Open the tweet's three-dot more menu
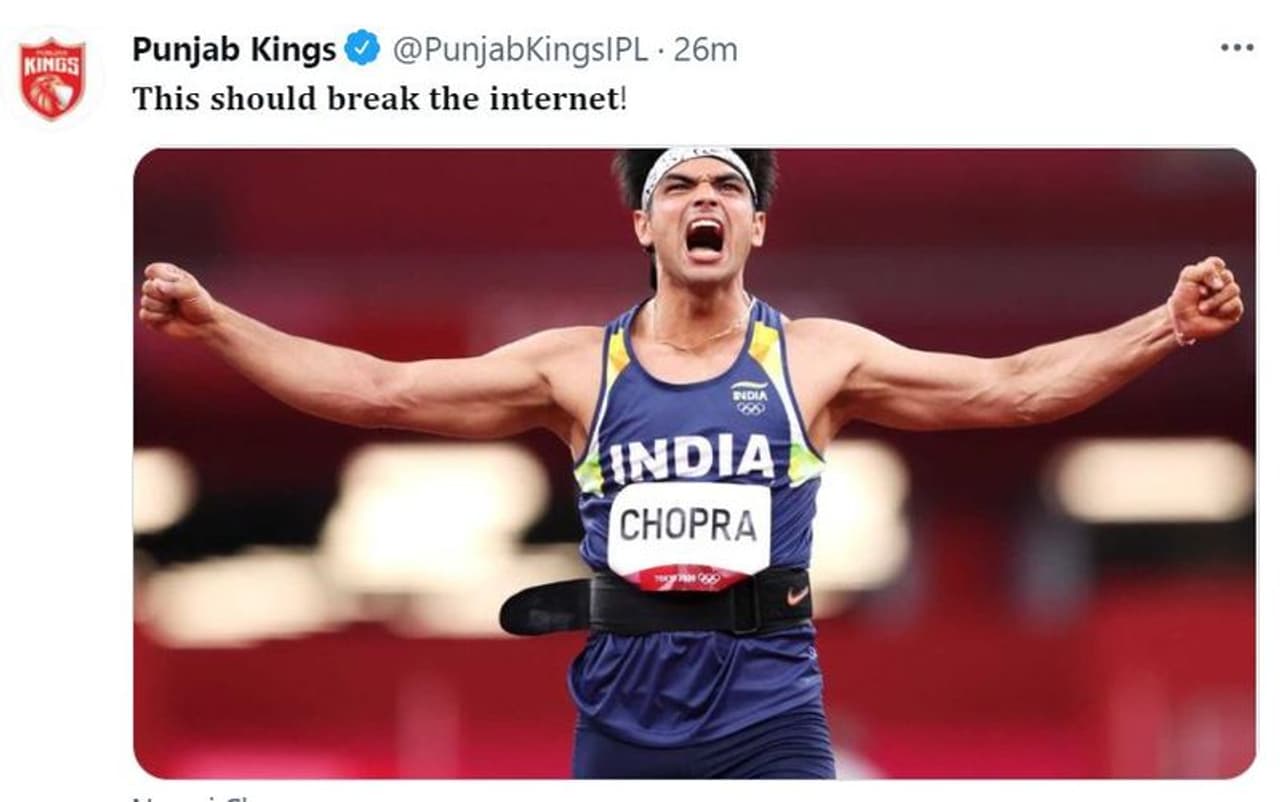The image size is (1280, 802). pos(1236,48)
